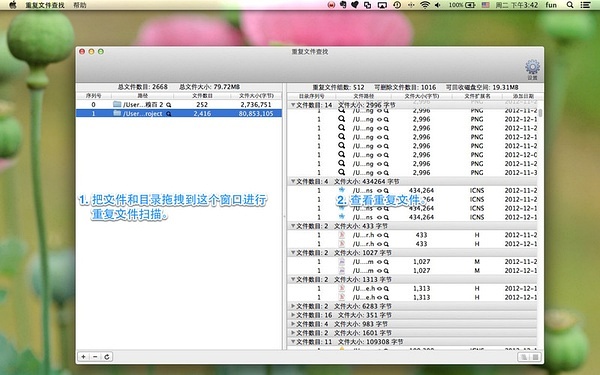This screenshot has width=600, height=375.
Task: Open Spotlight search in the menu bar
Action: (x=570, y=5)
